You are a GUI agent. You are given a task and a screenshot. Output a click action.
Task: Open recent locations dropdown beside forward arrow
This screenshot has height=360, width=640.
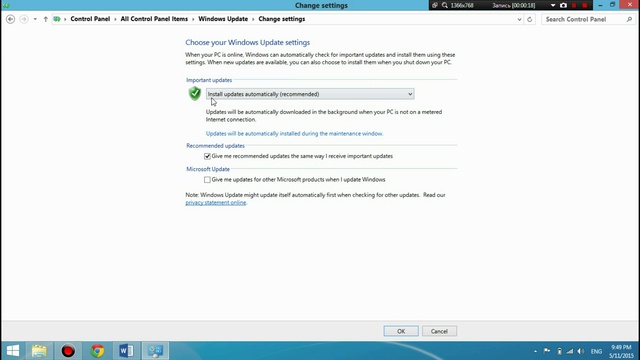[x=35, y=19]
